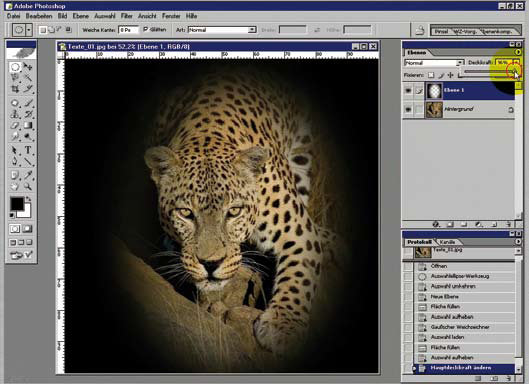Open the Filter menu
The width and height of the screenshot is (529, 384).
point(127,16)
